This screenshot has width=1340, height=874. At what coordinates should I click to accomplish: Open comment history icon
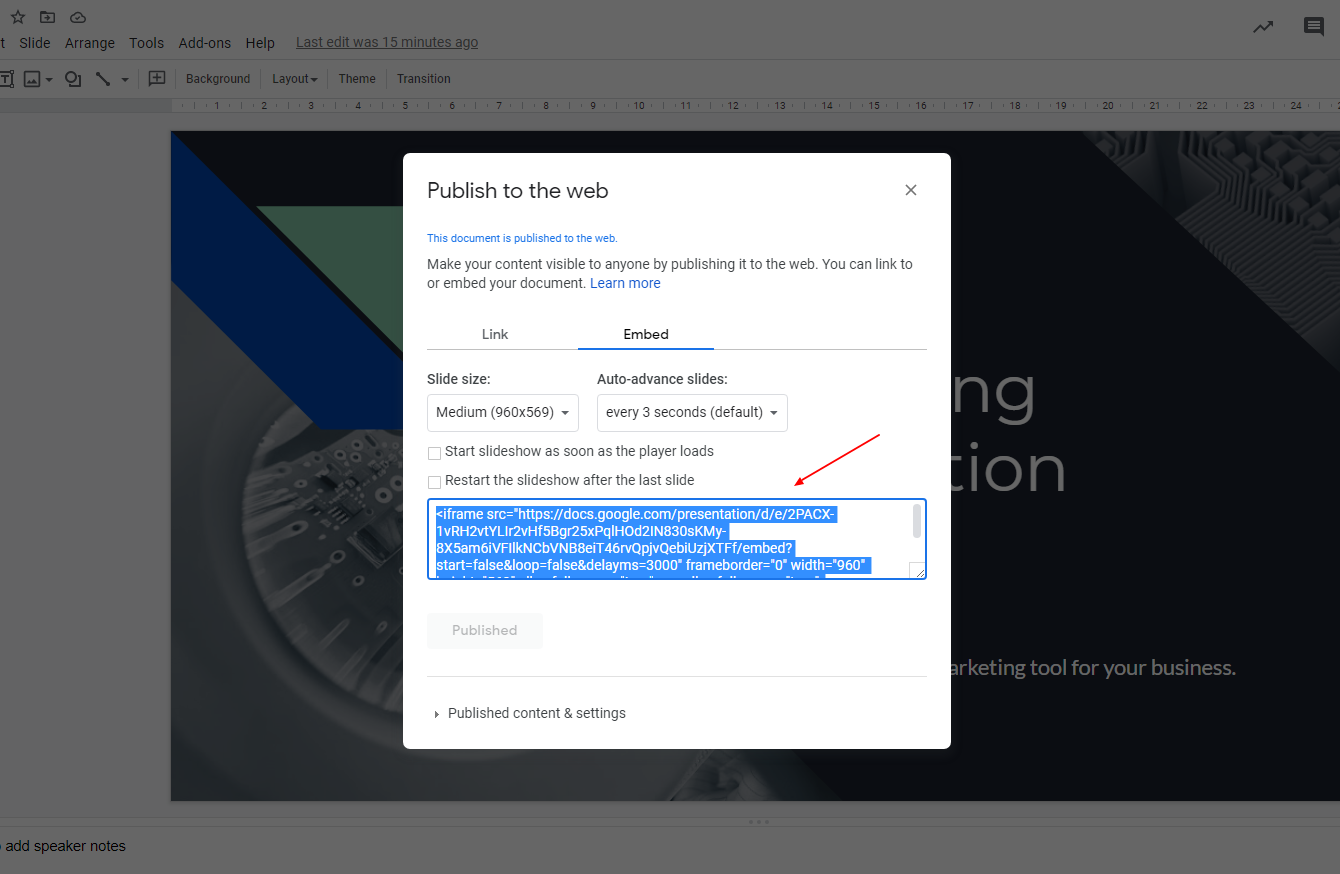click(x=1314, y=27)
